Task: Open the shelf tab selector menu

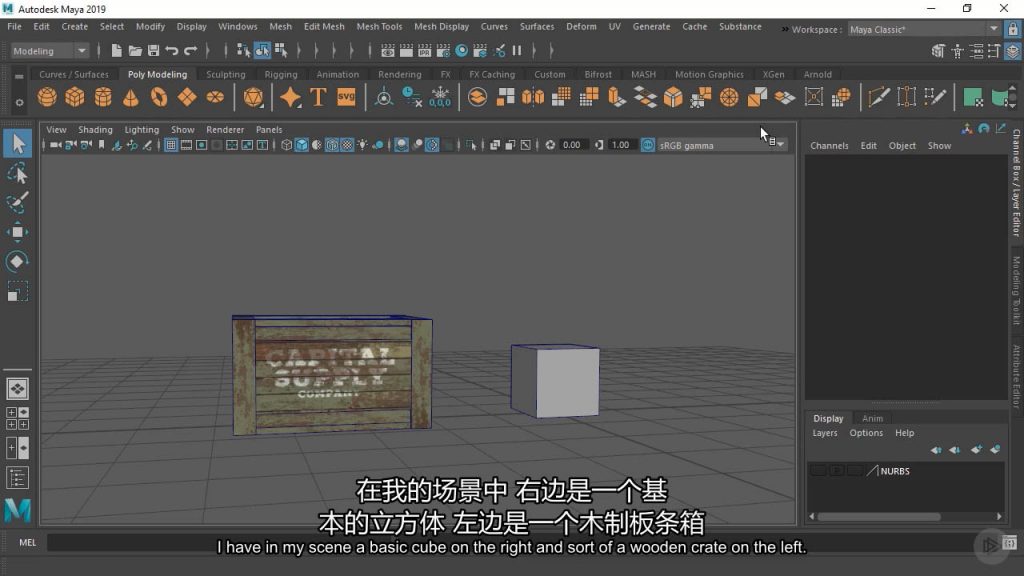Action: pos(19,76)
